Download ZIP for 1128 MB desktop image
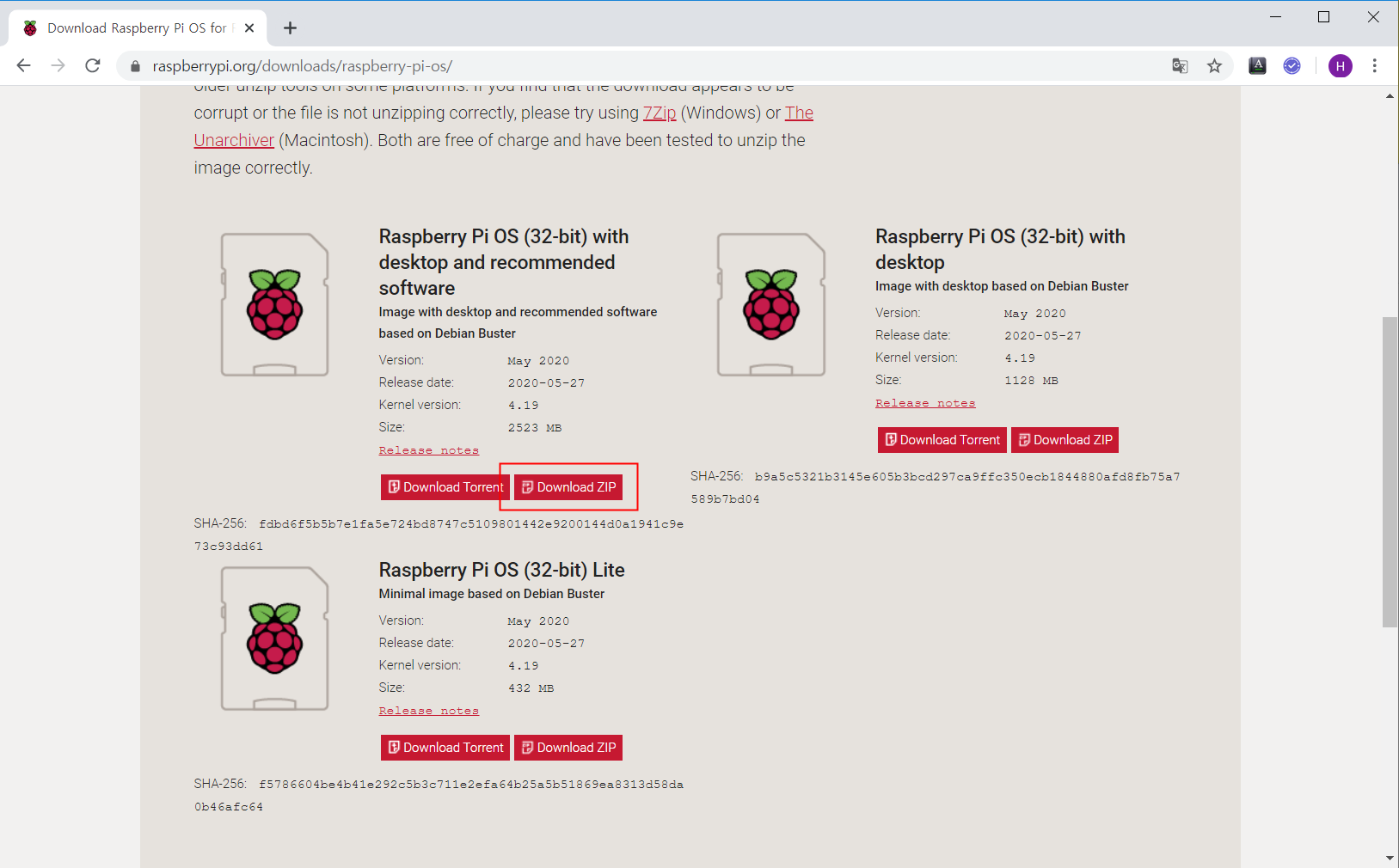This screenshot has width=1399, height=868. click(x=1065, y=440)
